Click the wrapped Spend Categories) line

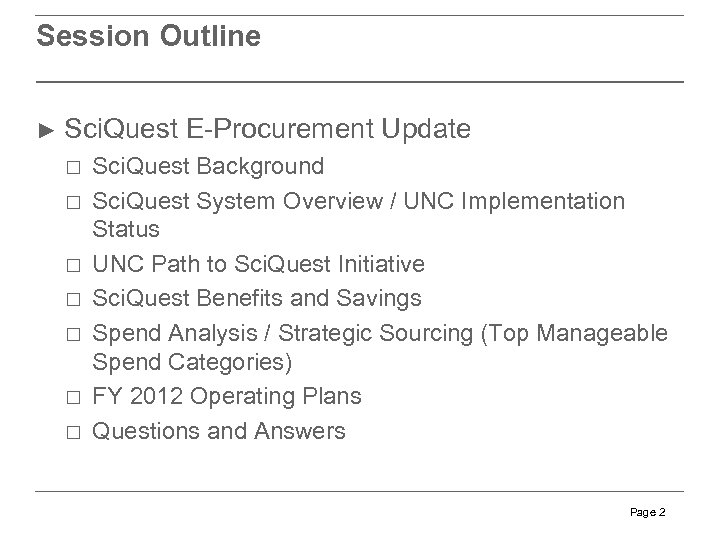pos(183,363)
